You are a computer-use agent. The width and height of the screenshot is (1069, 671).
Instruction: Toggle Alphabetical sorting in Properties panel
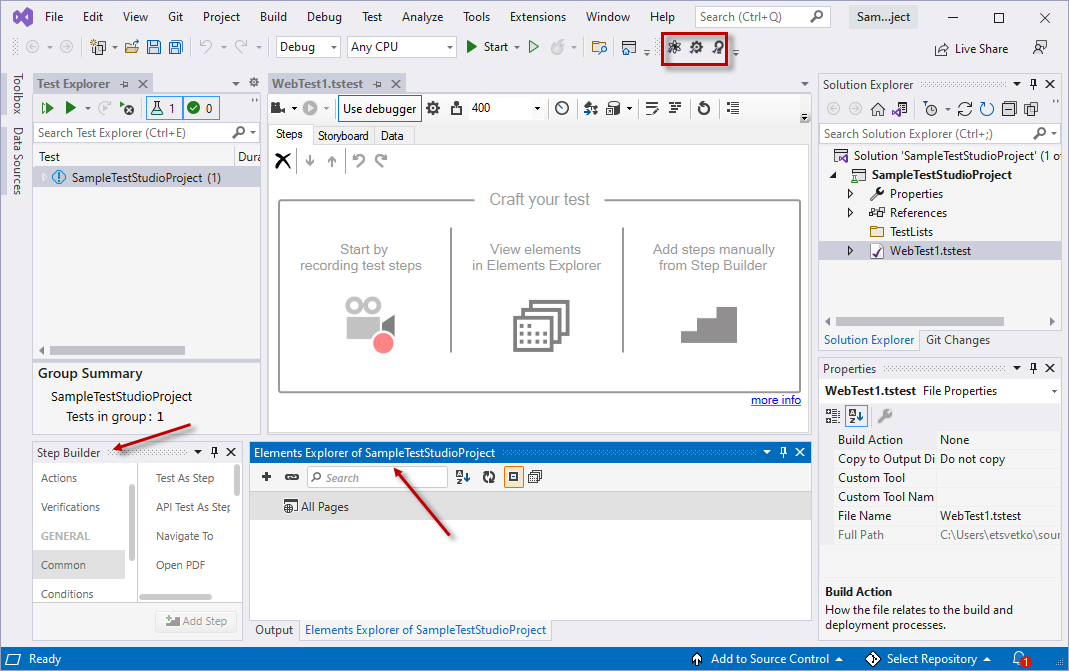pyautogui.click(x=856, y=415)
